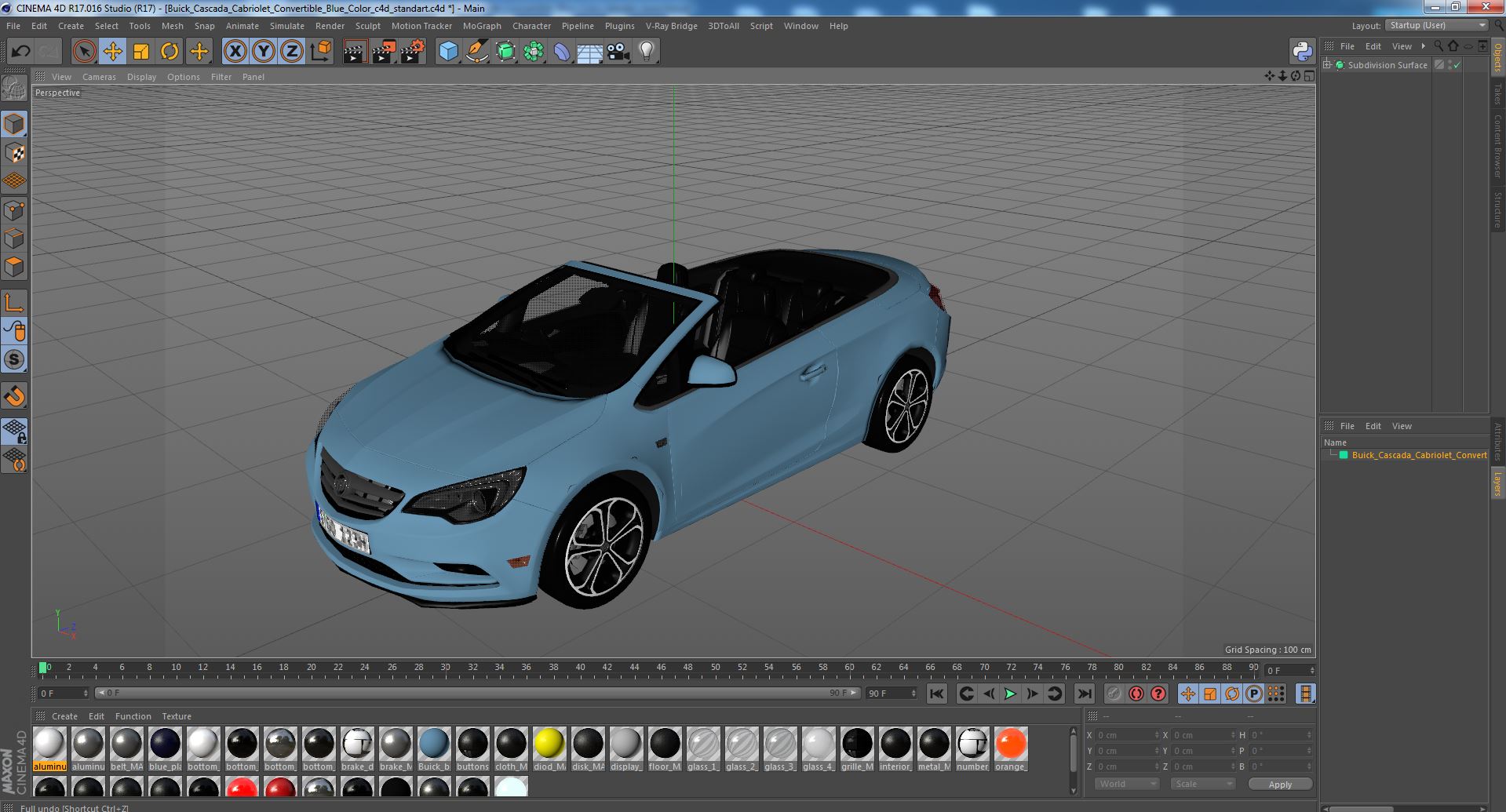Go to start of animation
Viewport: 1506px width, 812px height.
tap(936, 694)
